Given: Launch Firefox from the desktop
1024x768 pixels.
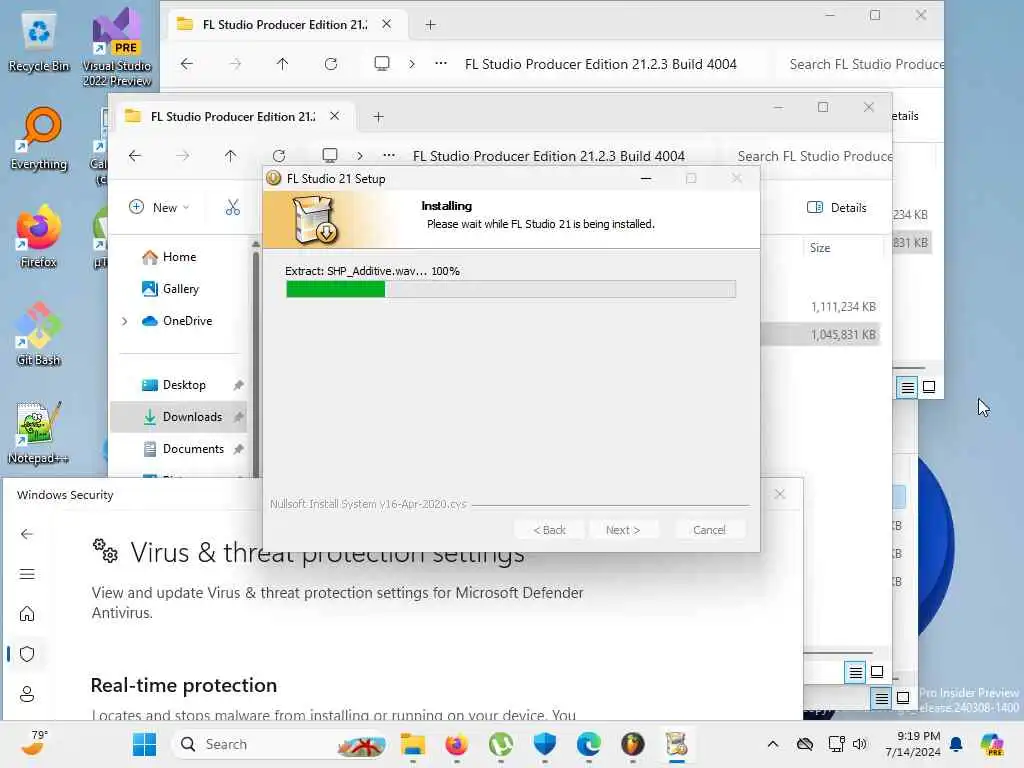Looking at the screenshot, I should (39, 236).
